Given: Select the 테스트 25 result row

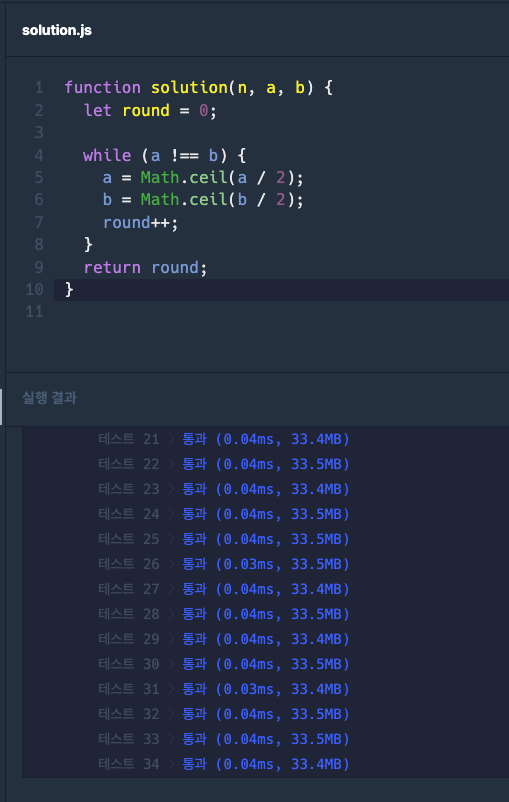Looking at the screenshot, I should click(224, 539).
